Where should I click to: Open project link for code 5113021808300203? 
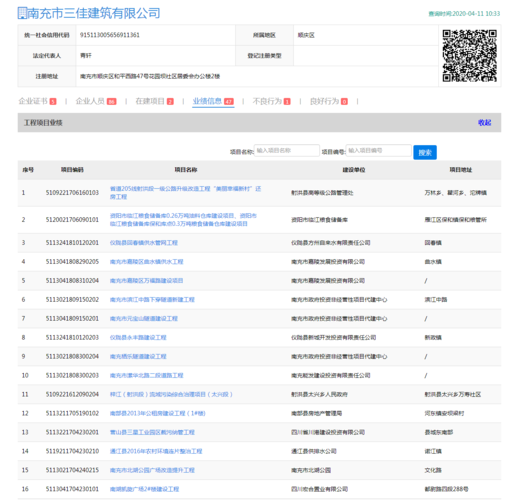pyautogui.click(x=146, y=375)
